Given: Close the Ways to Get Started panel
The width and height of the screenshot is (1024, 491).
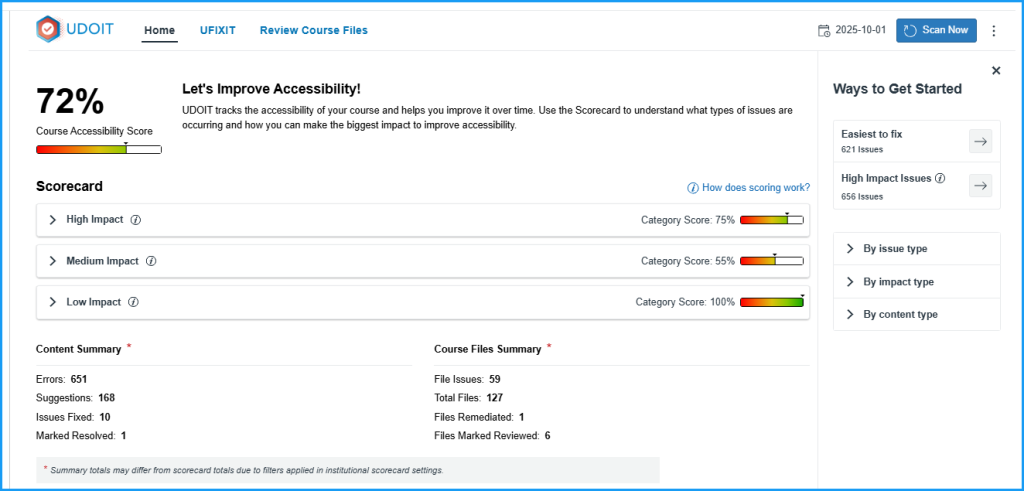Looking at the screenshot, I should point(996,70).
